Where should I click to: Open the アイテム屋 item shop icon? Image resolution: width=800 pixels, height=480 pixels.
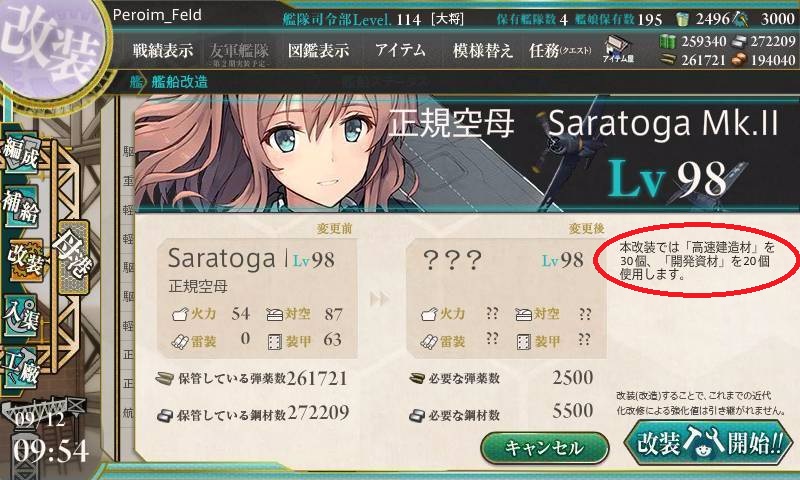pyautogui.click(x=618, y=50)
